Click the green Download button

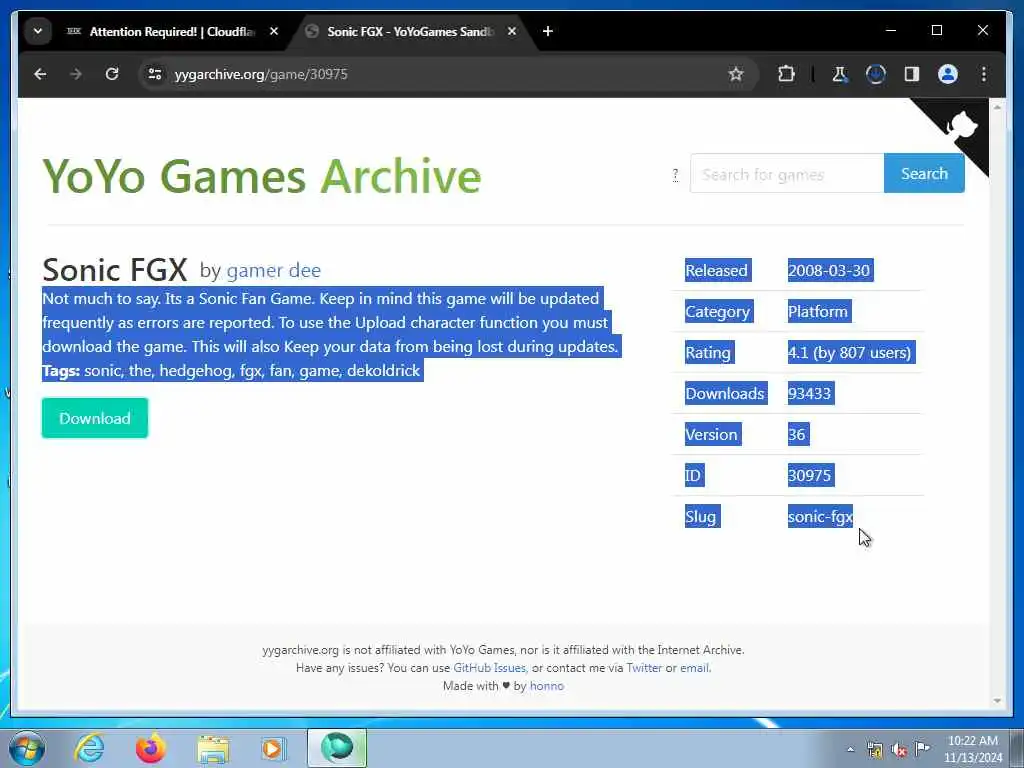95,419
